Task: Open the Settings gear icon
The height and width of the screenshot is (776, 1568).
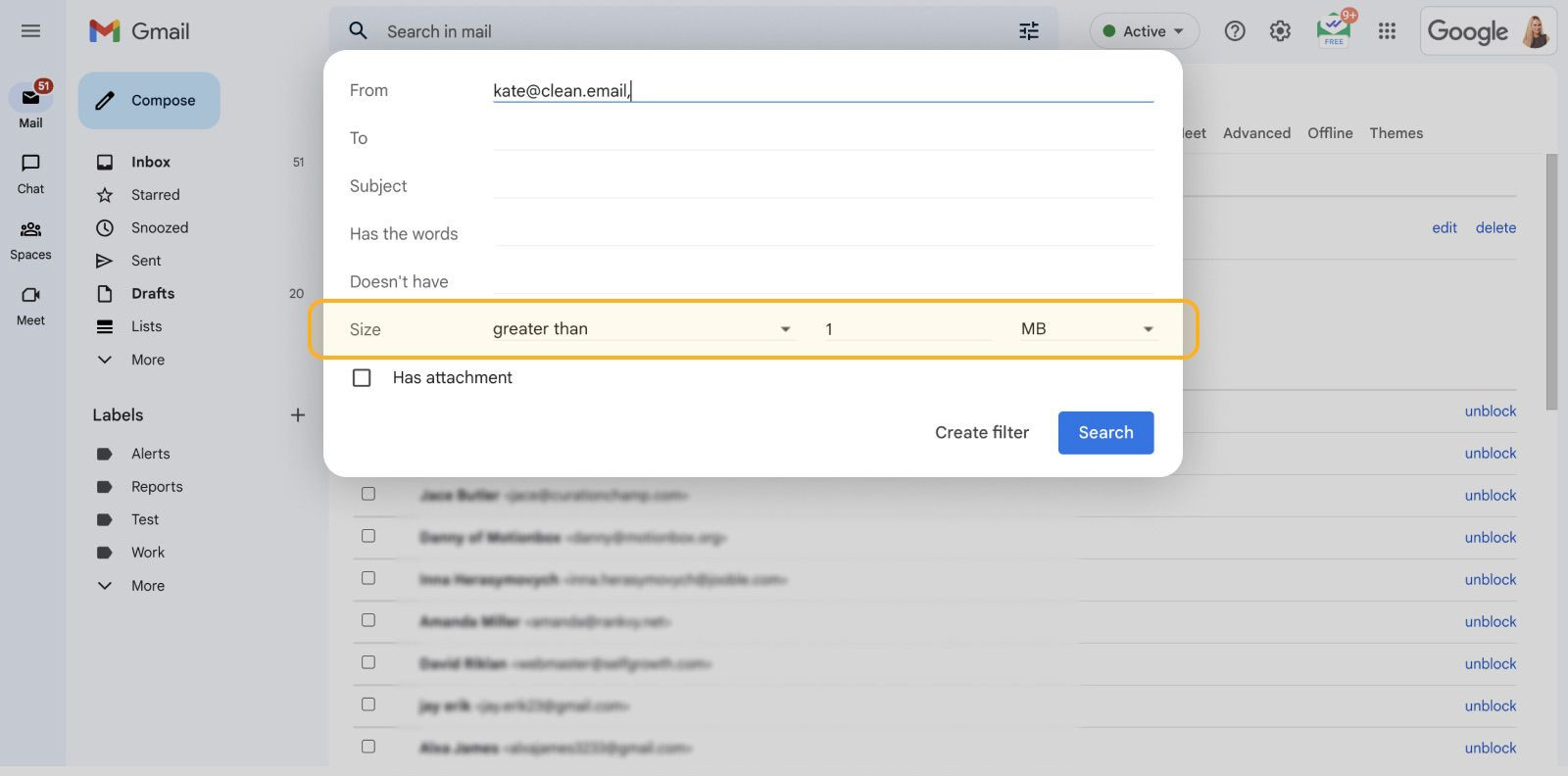Action: click(1280, 31)
